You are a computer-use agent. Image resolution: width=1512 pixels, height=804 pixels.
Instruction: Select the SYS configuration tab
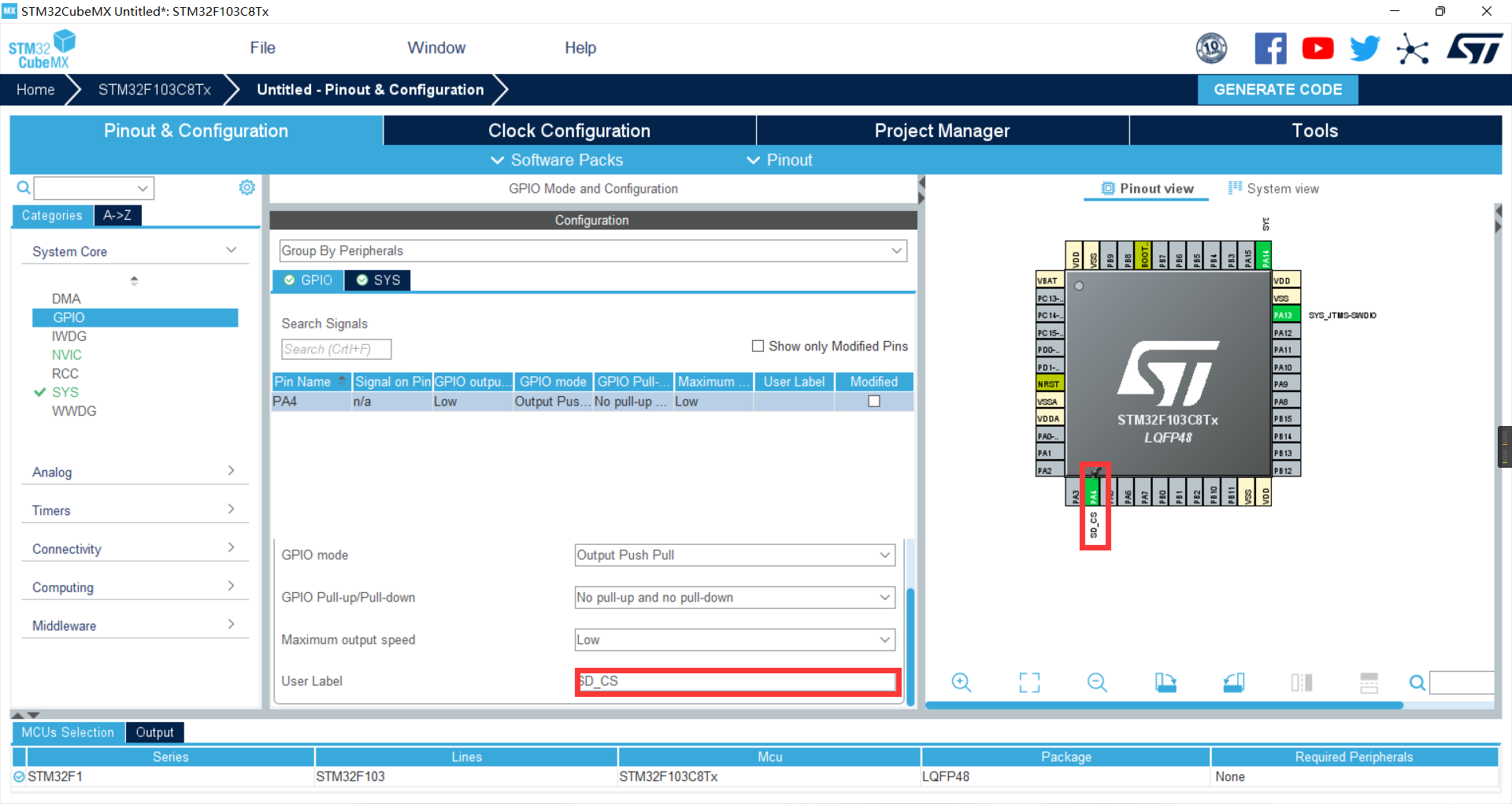[378, 280]
